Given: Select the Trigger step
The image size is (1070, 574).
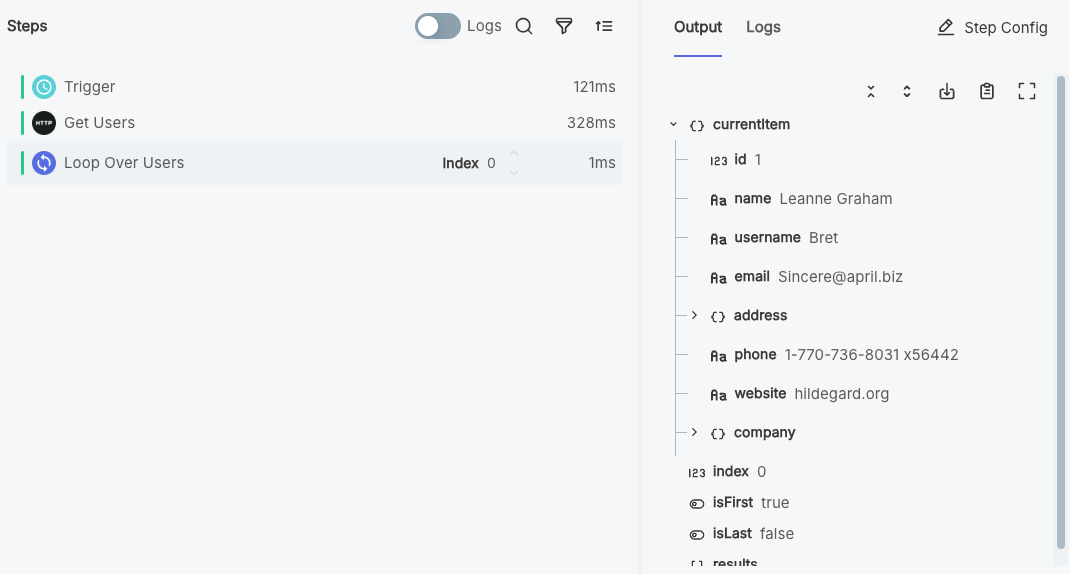Looking at the screenshot, I should [x=90, y=87].
